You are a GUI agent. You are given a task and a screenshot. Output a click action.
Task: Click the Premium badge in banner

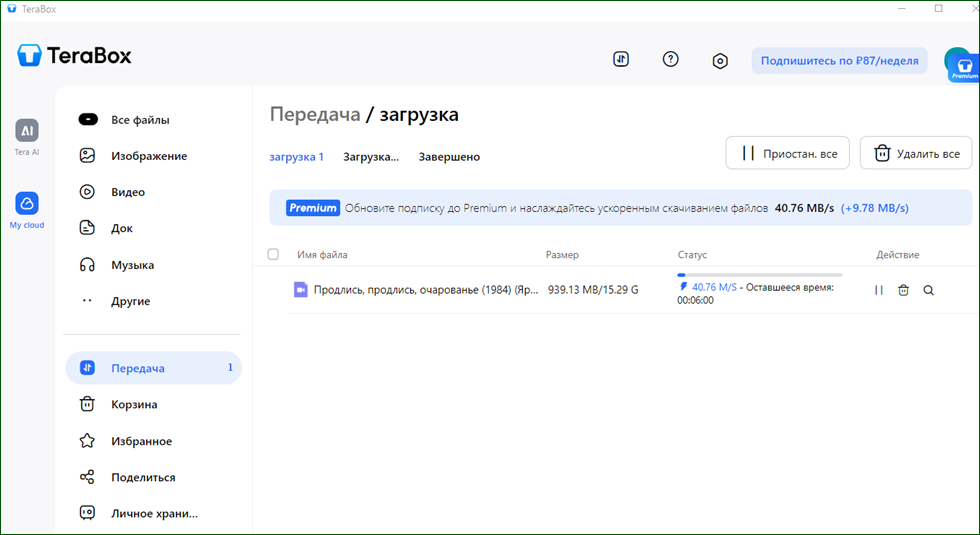coord(313,208)
